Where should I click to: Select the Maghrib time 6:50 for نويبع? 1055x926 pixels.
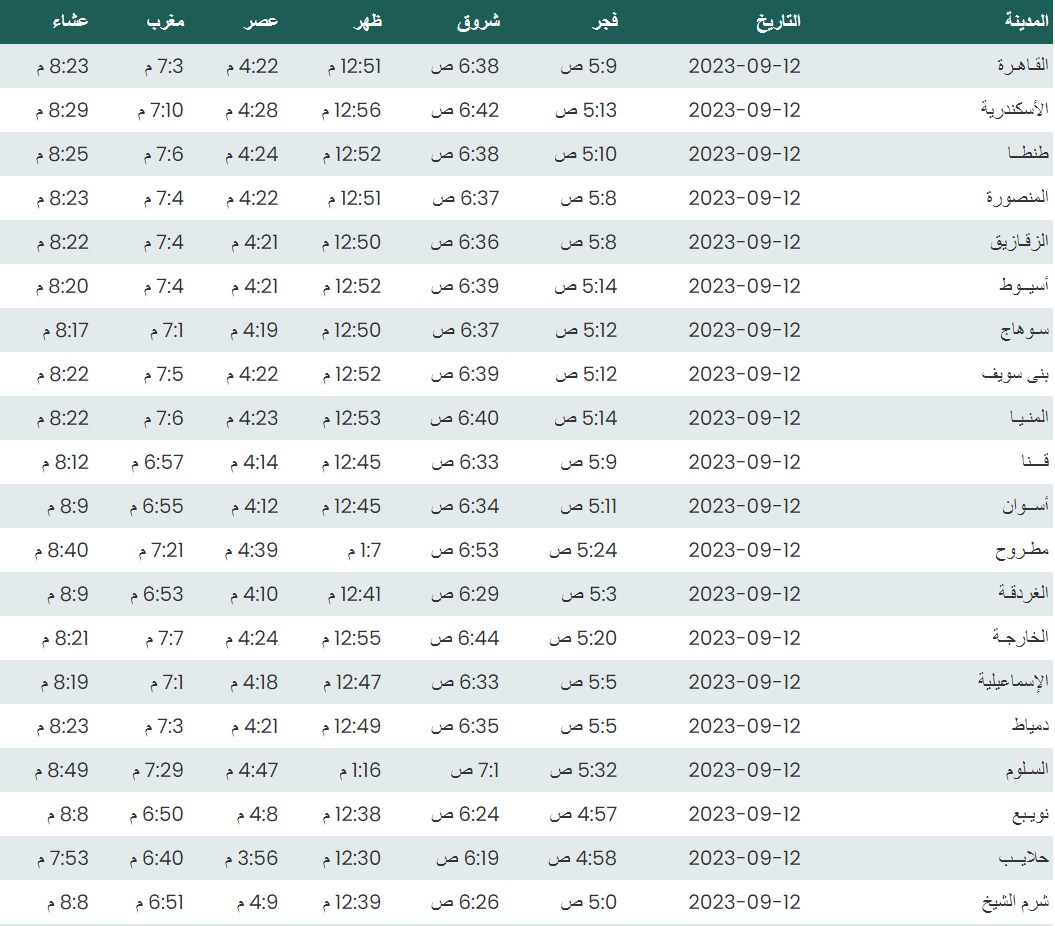pos(157,814)
